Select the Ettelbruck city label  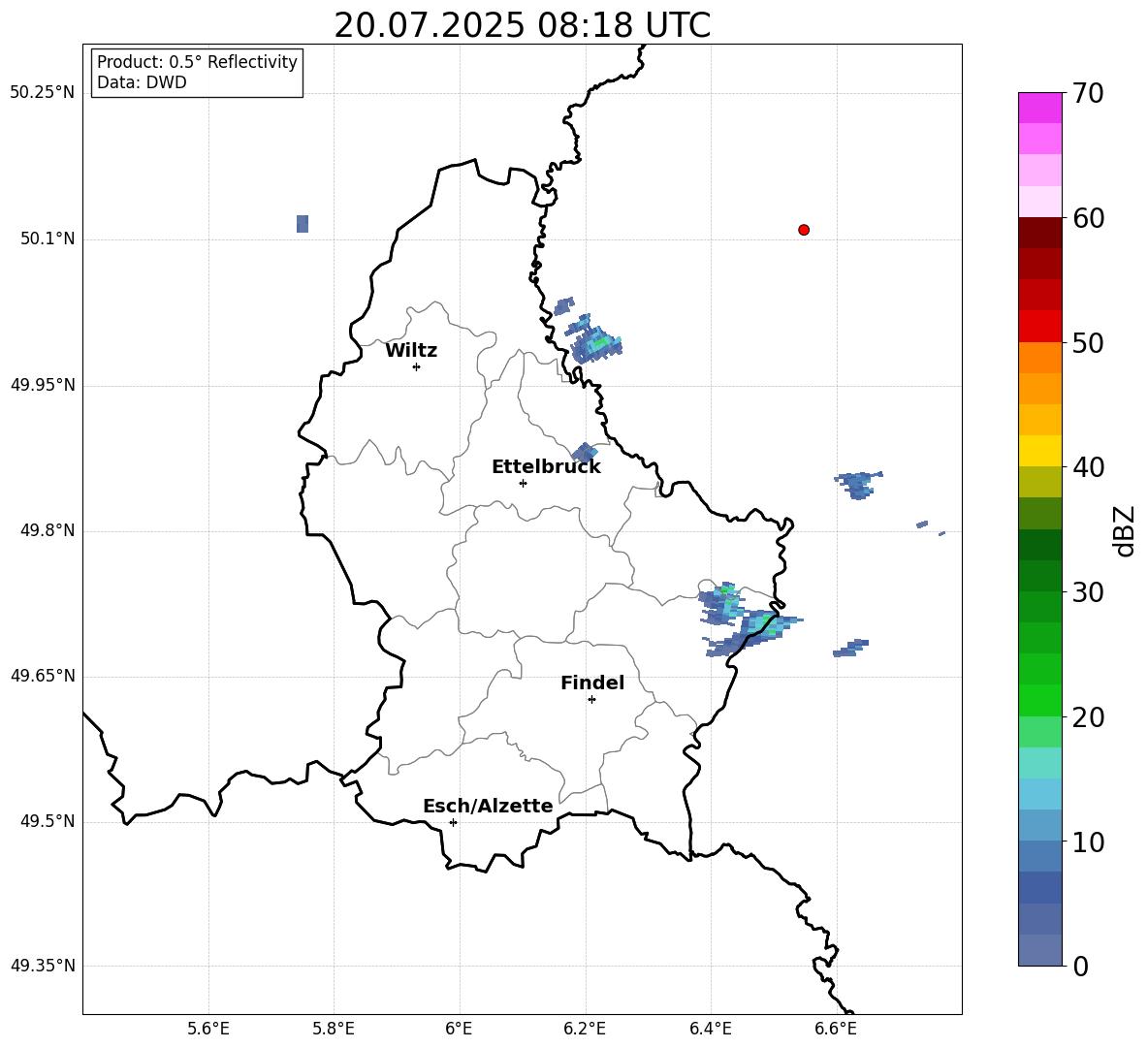pos(546,467)
